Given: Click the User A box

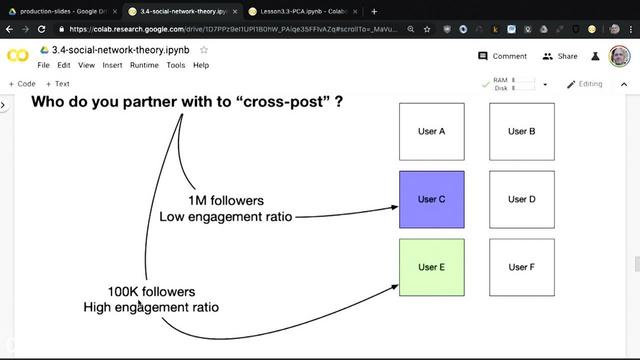Looking at the screenshot, I should click(432, 131).
